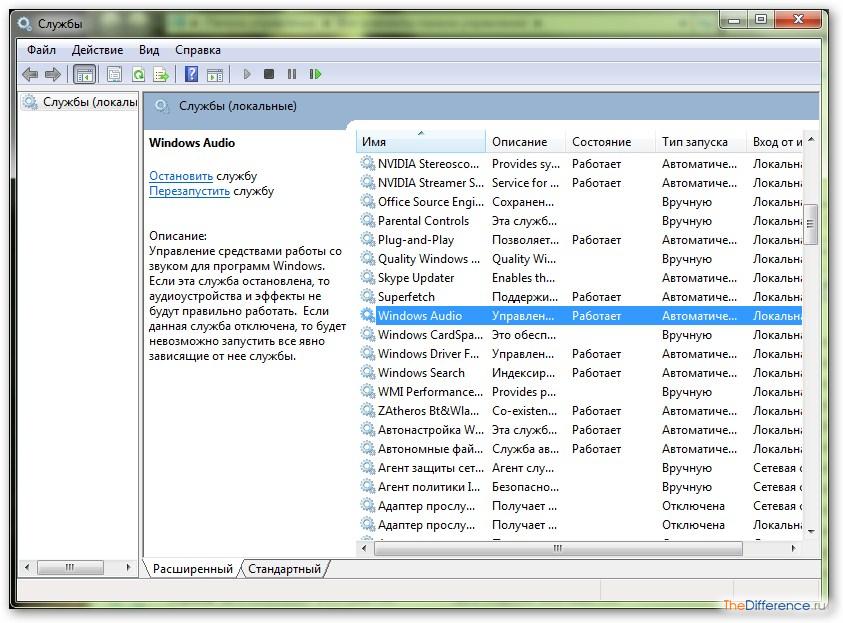Select the gear icon of Parental Controls
The width and height of the screenshot is (843, 623).
[x=368, y=220]
